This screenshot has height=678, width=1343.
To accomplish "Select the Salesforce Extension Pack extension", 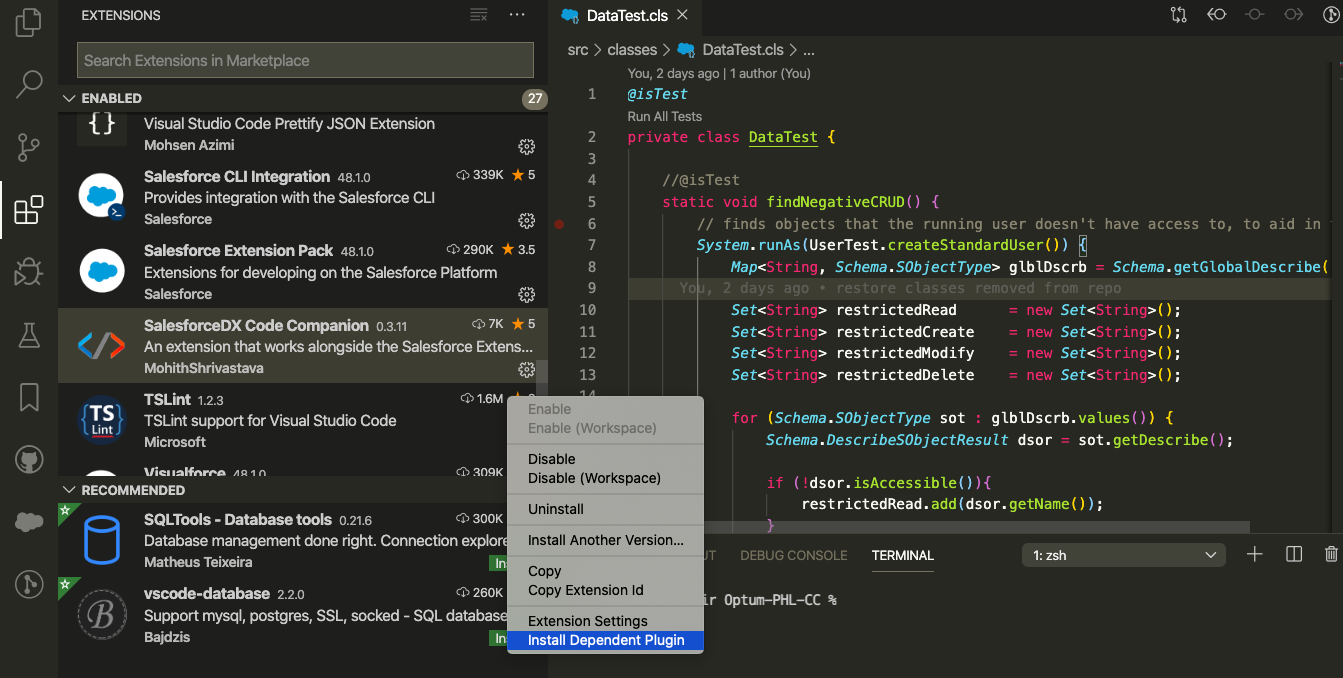I will pos(302,272).
